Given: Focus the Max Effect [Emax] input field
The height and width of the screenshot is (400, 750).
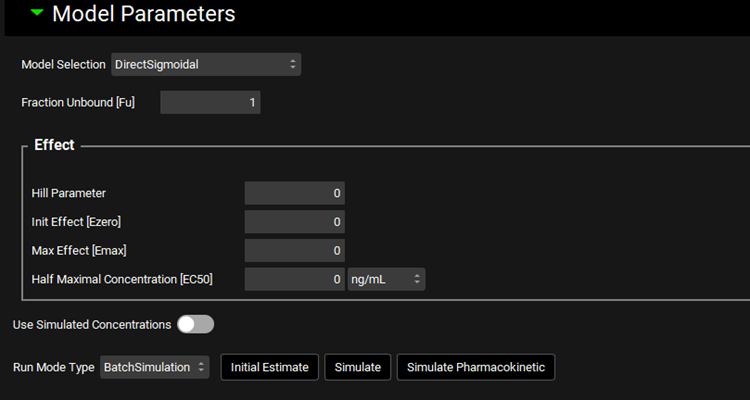Looking at the screenshot, I should [294, 250].
